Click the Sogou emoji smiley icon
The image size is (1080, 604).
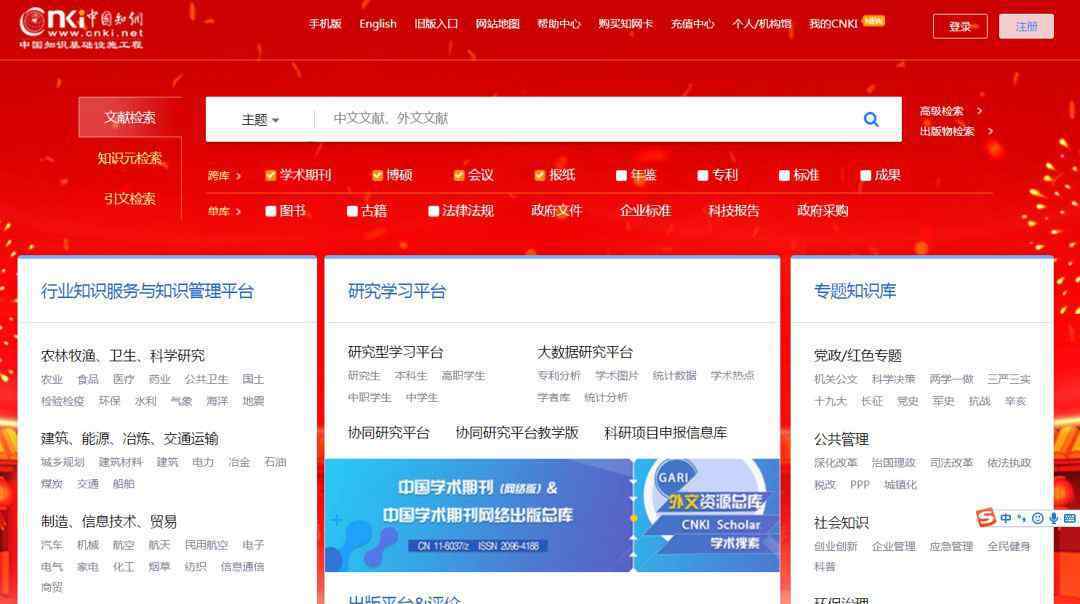coord(1038,518)
